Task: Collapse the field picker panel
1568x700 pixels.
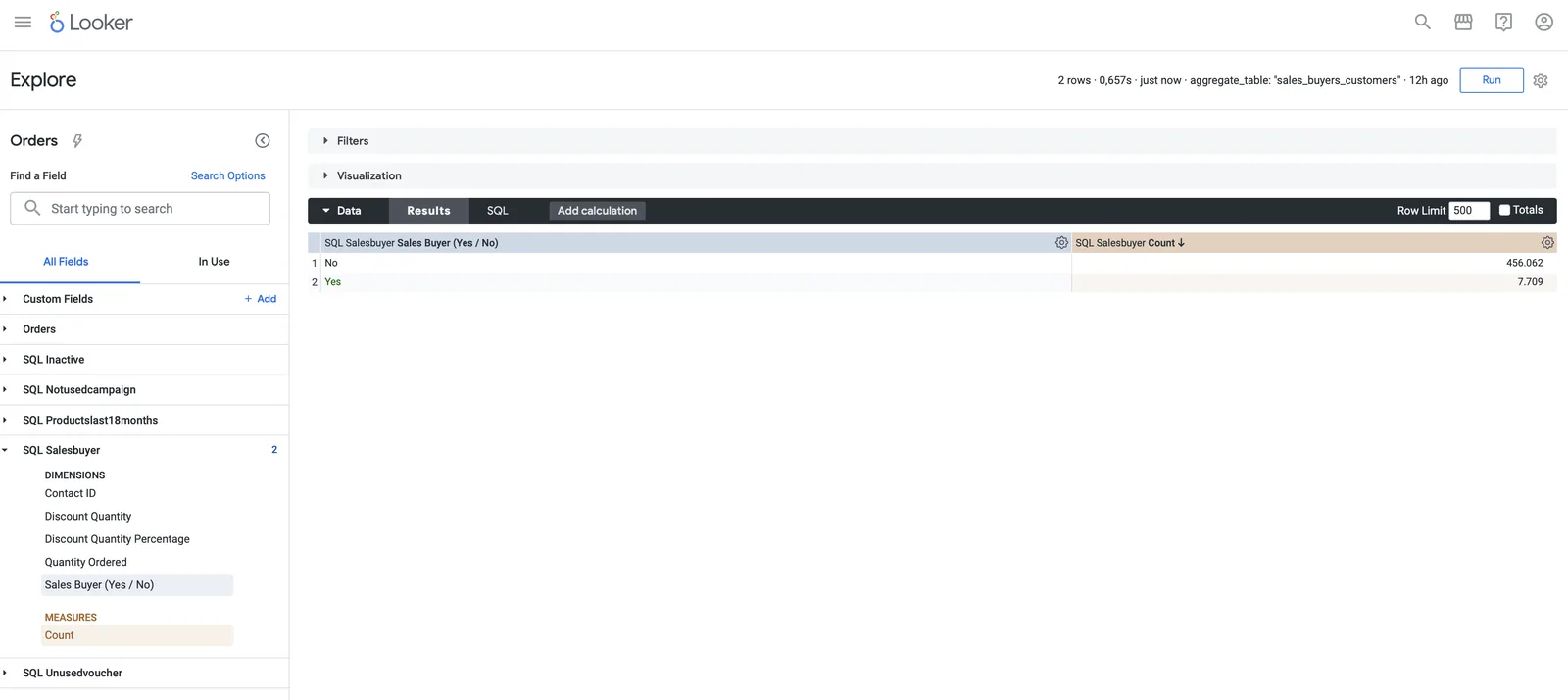Action: (x=263, y=141)
